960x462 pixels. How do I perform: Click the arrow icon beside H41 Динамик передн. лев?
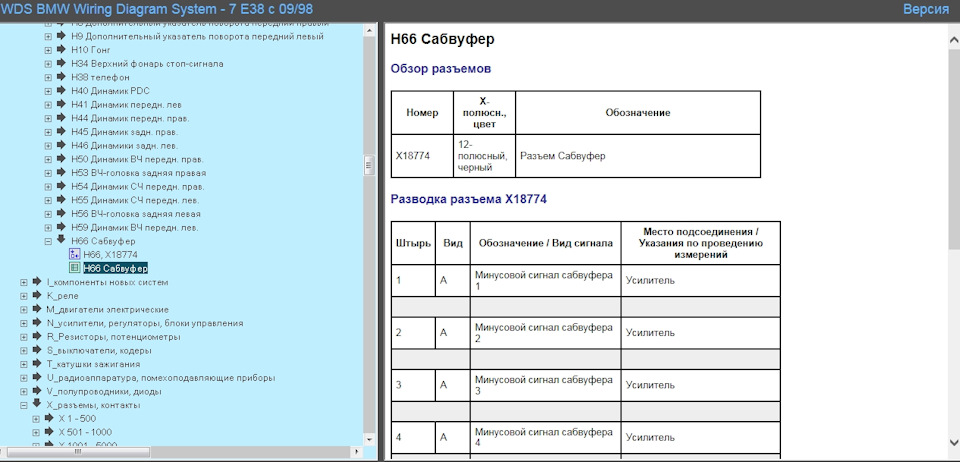tap(61, 104)
